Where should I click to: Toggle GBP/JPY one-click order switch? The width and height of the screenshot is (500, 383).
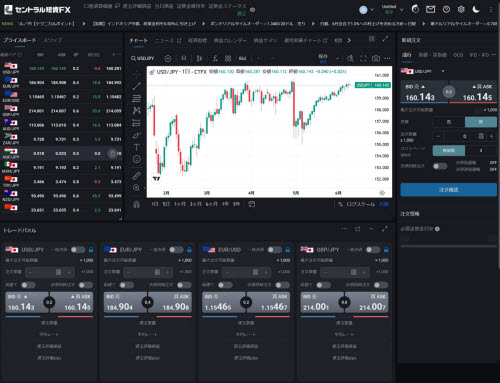click(373, 250)
